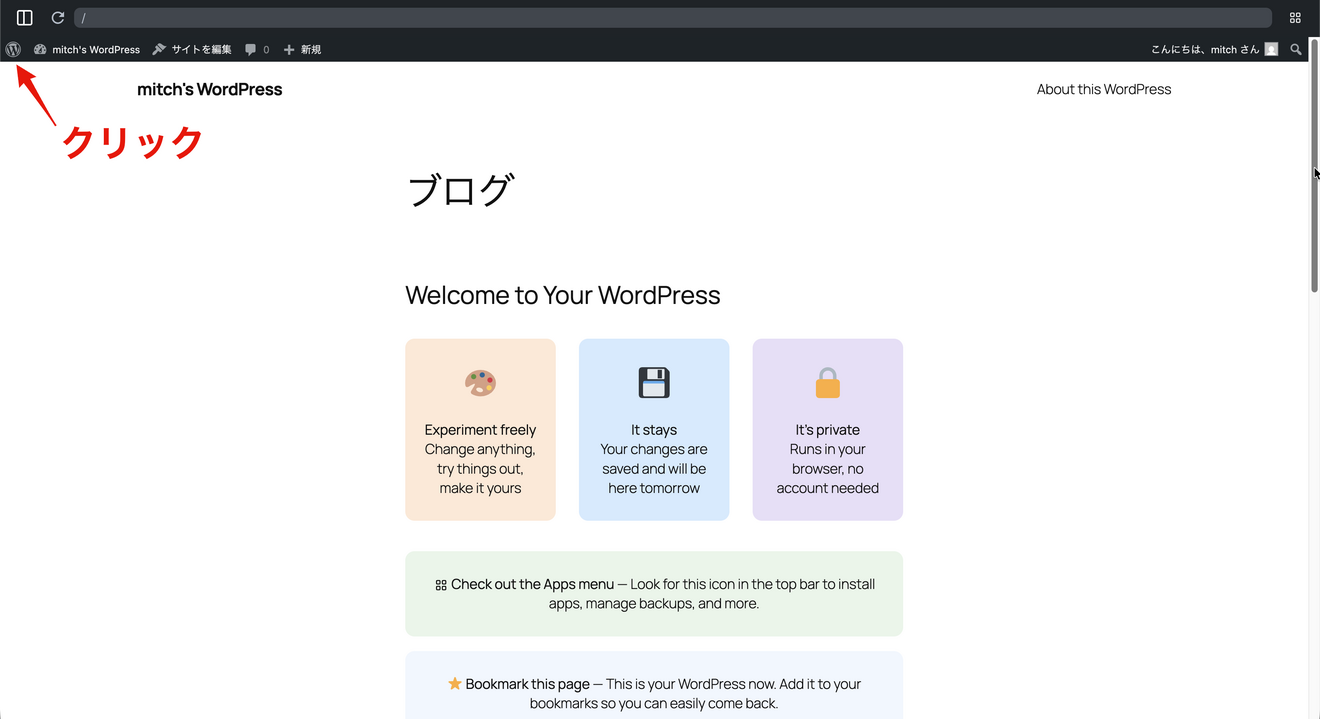This screenshot has width=1320, height=719.
Task: Click the search magnifier in admin bar
Action: (1296, 49)
